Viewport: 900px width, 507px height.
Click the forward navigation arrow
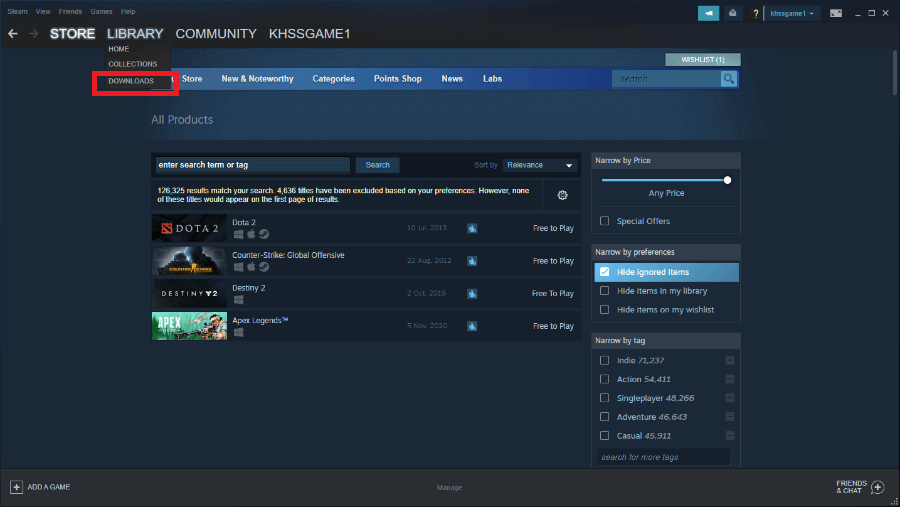[34, 34]
